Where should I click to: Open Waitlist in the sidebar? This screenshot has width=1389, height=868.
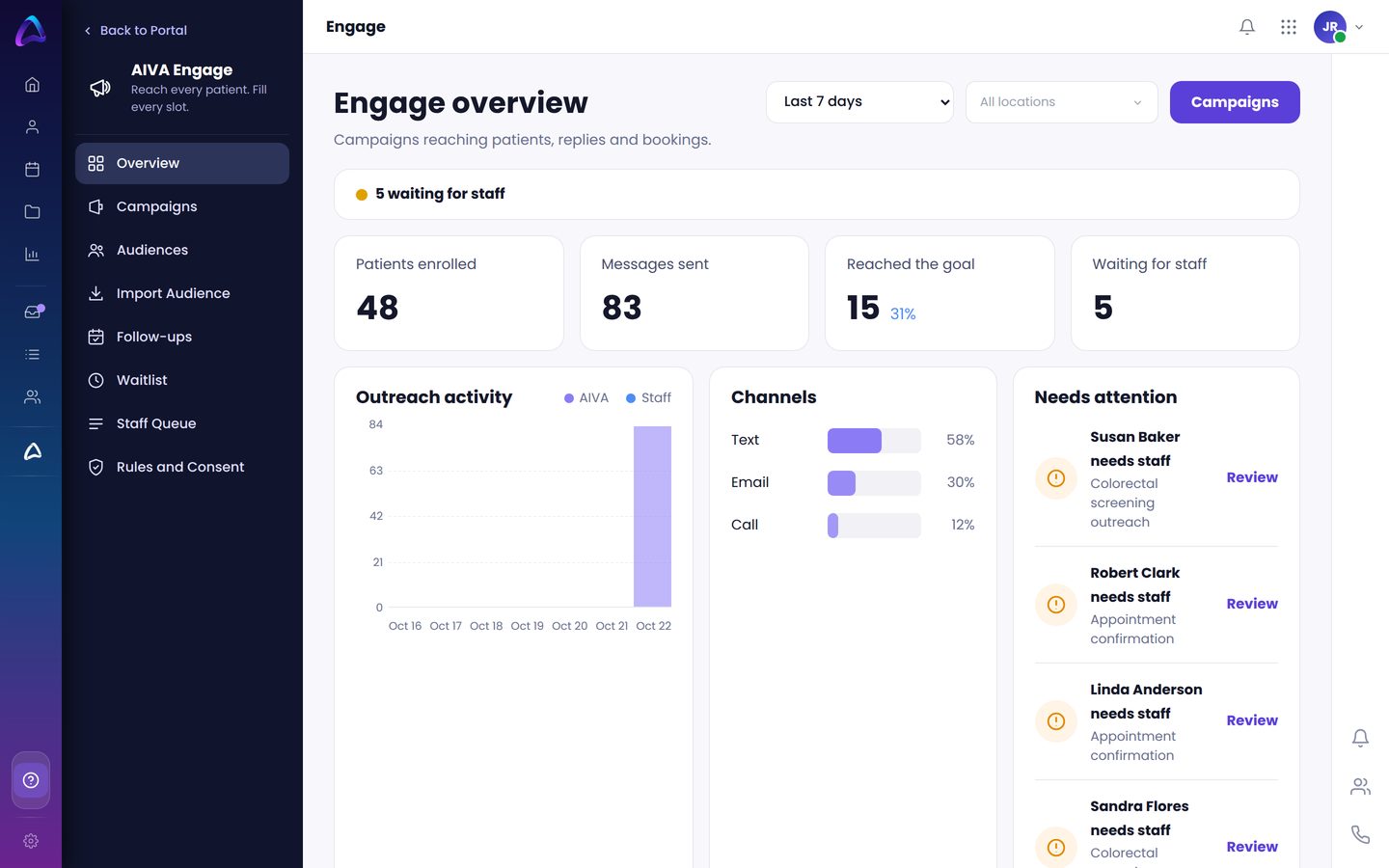182,380
